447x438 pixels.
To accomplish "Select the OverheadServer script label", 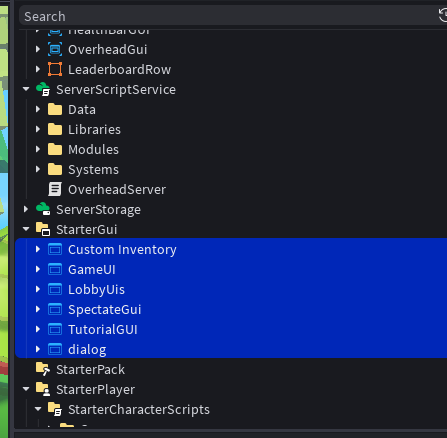I will (117, 190).
